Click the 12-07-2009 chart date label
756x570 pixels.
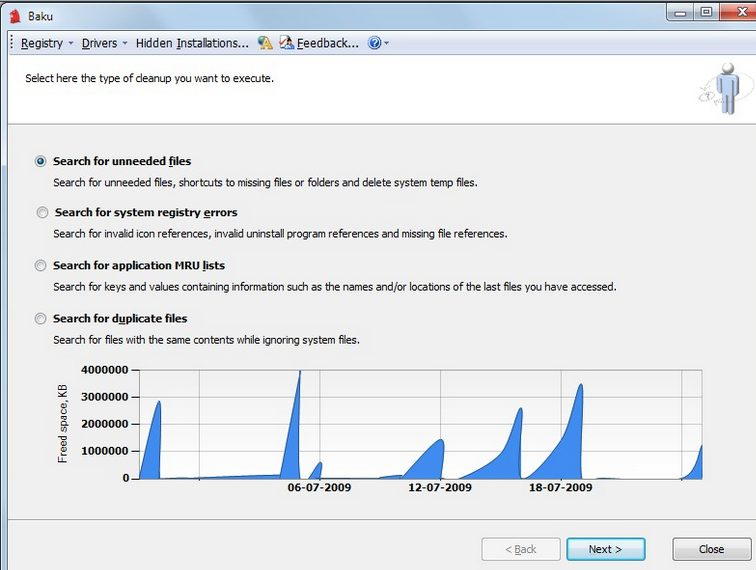click(440, 487)
